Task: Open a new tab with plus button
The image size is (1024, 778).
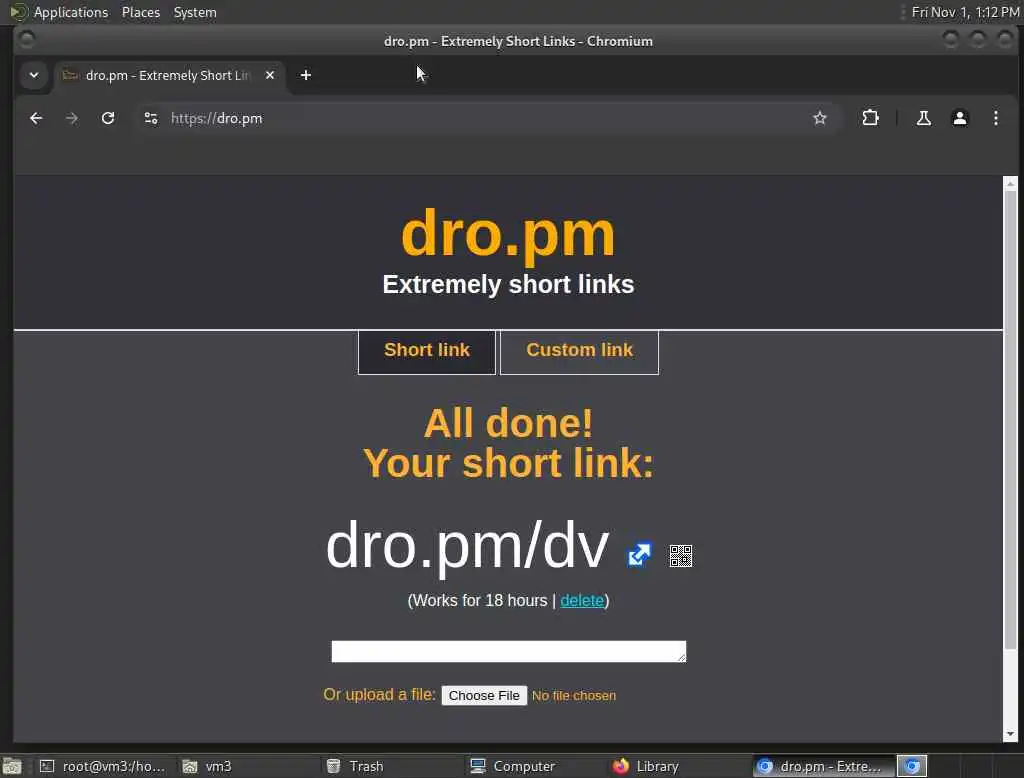Action: (306, 75)
